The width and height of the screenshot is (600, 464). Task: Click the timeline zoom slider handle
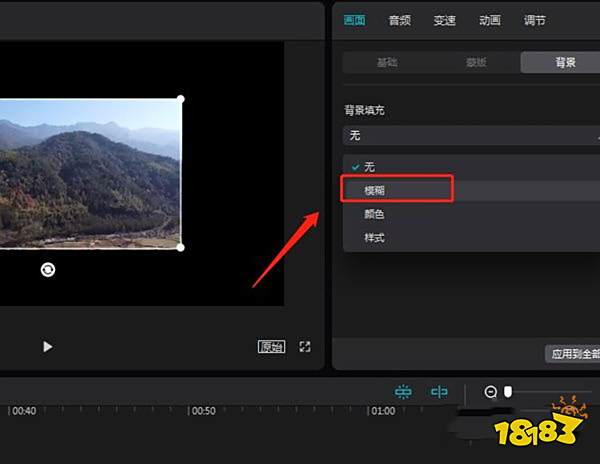(508, 392)
